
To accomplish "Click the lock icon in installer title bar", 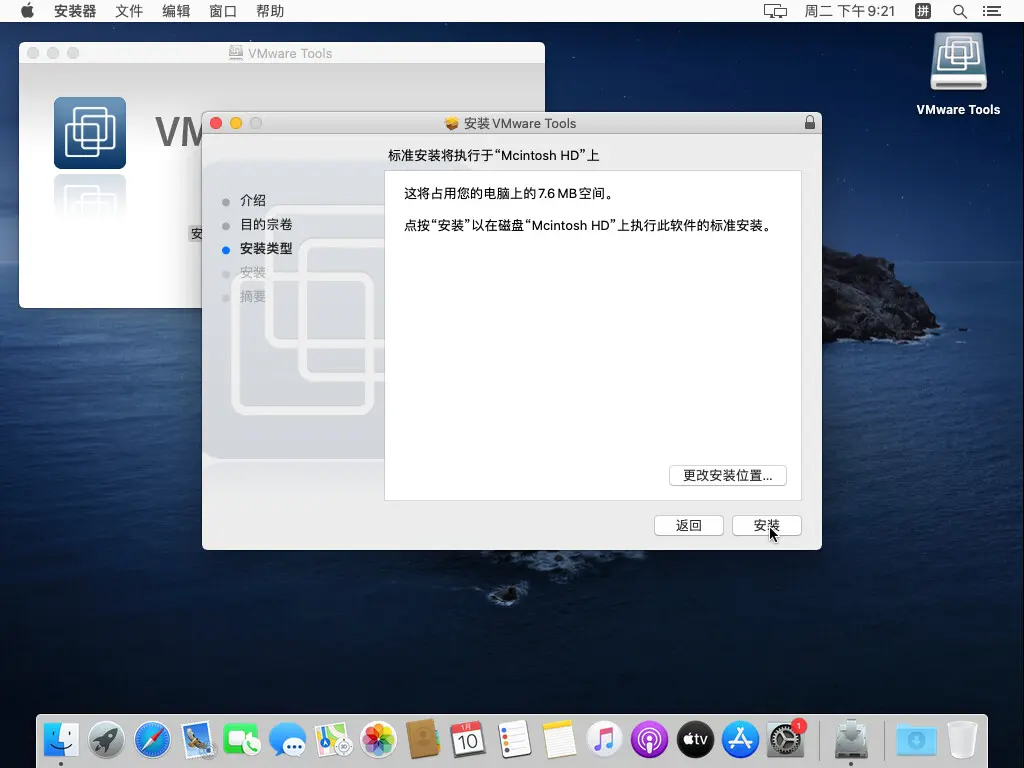I will click(x=810, y=123).
